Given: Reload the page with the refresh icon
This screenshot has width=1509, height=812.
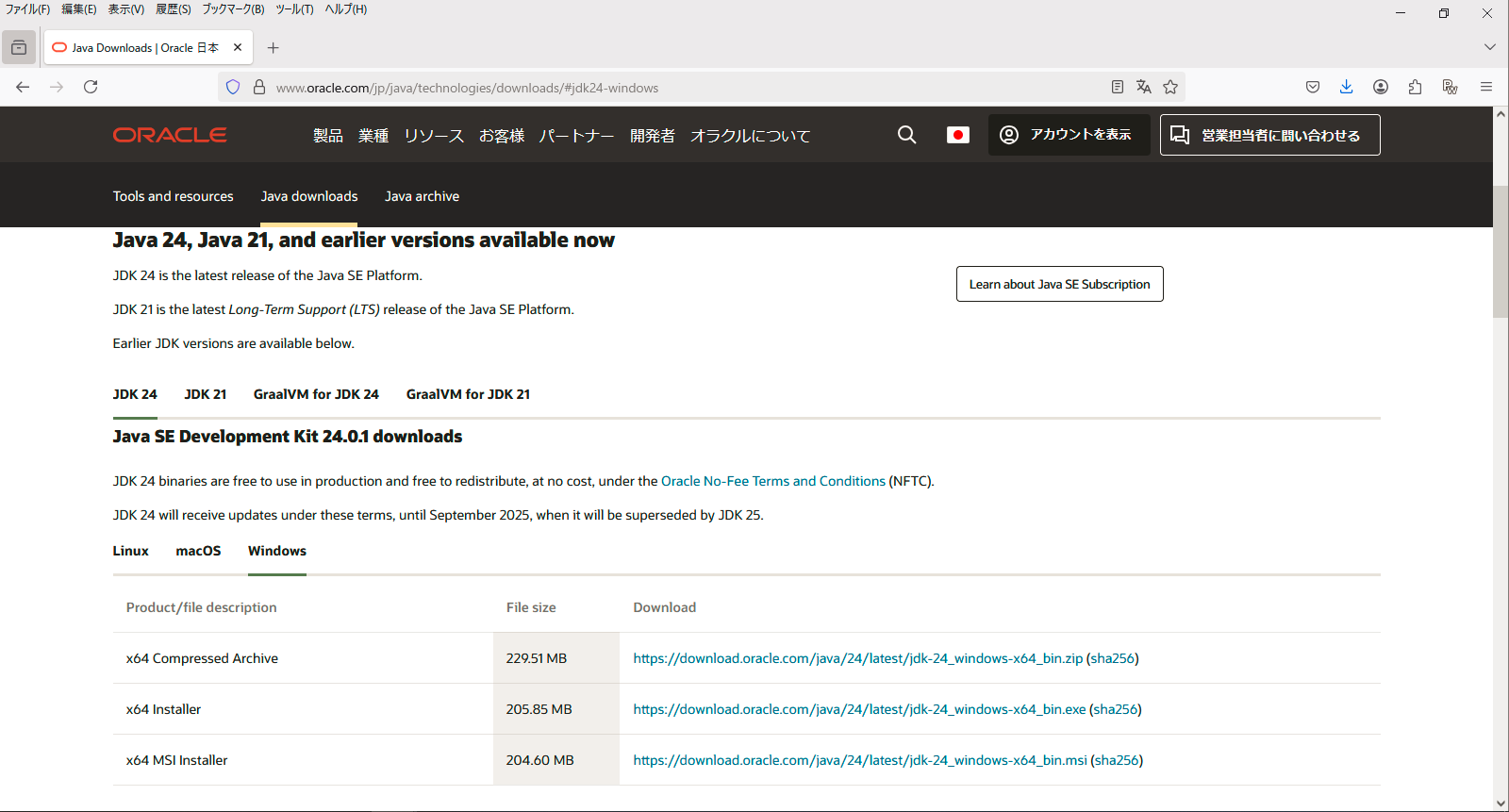Looking at the screenshot, I should pos(91,87).
